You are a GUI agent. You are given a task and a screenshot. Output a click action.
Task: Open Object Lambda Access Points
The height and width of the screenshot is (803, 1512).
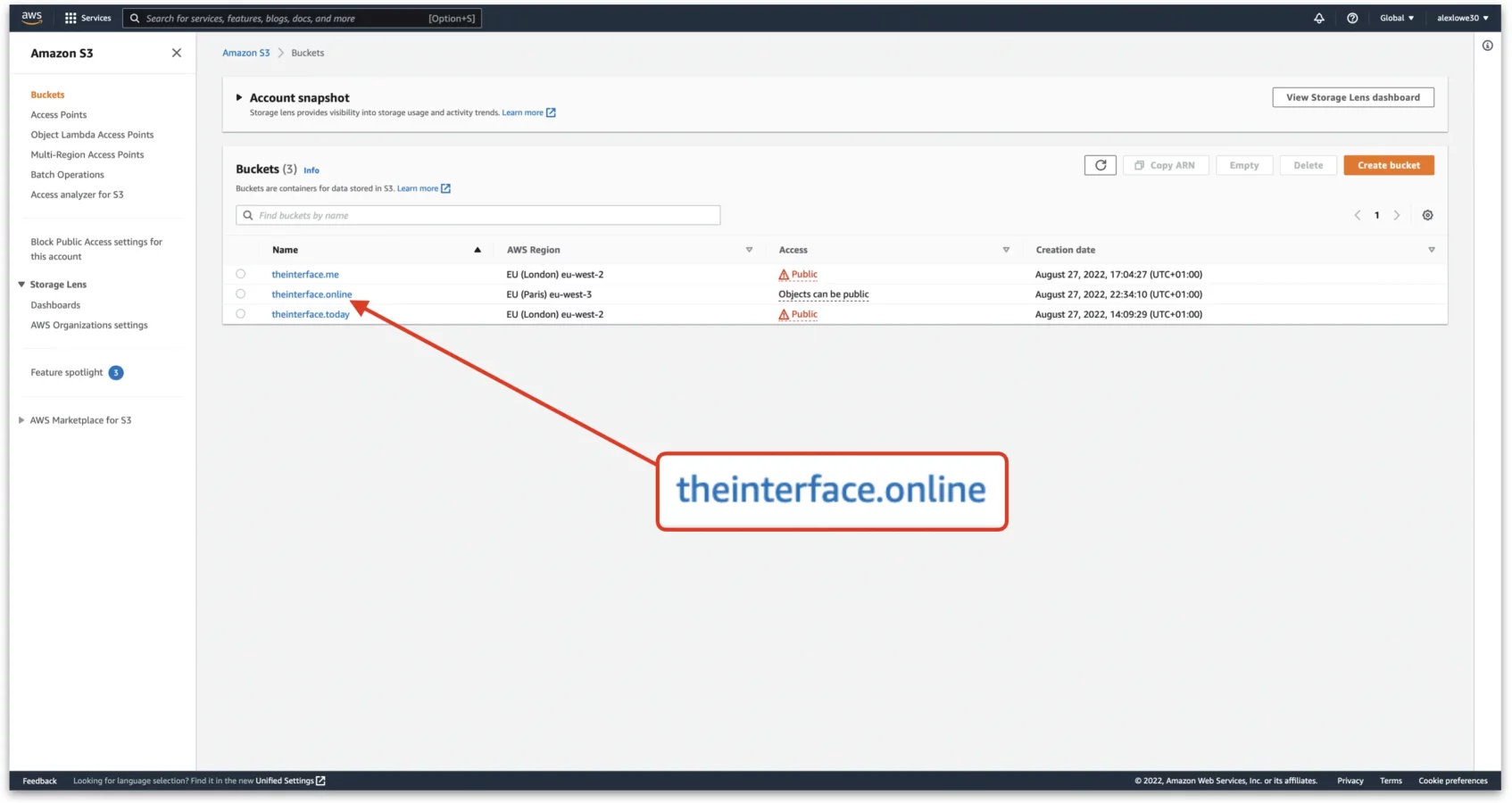92,135
